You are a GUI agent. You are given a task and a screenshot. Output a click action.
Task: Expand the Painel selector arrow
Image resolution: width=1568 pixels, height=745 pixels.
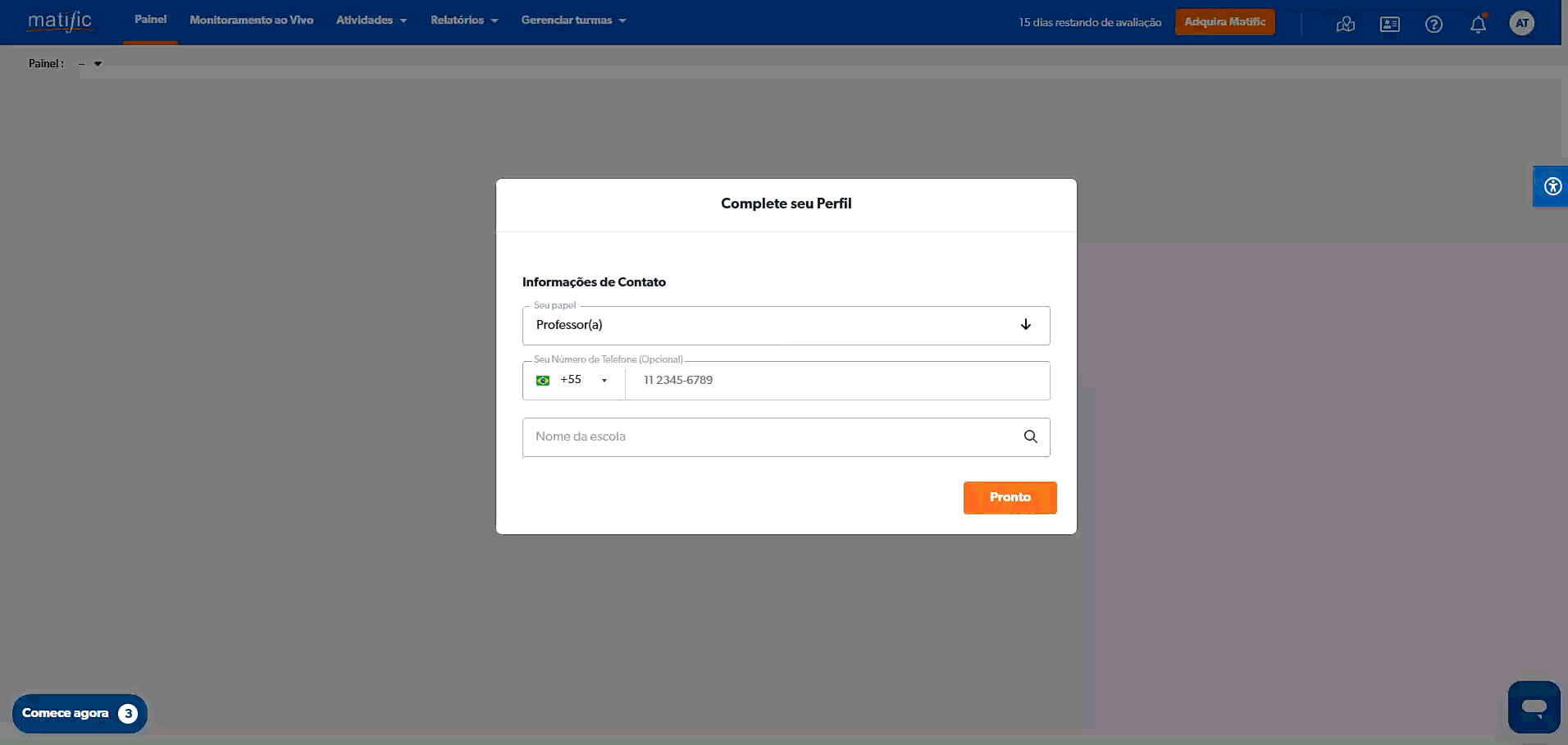click(98, 64)
